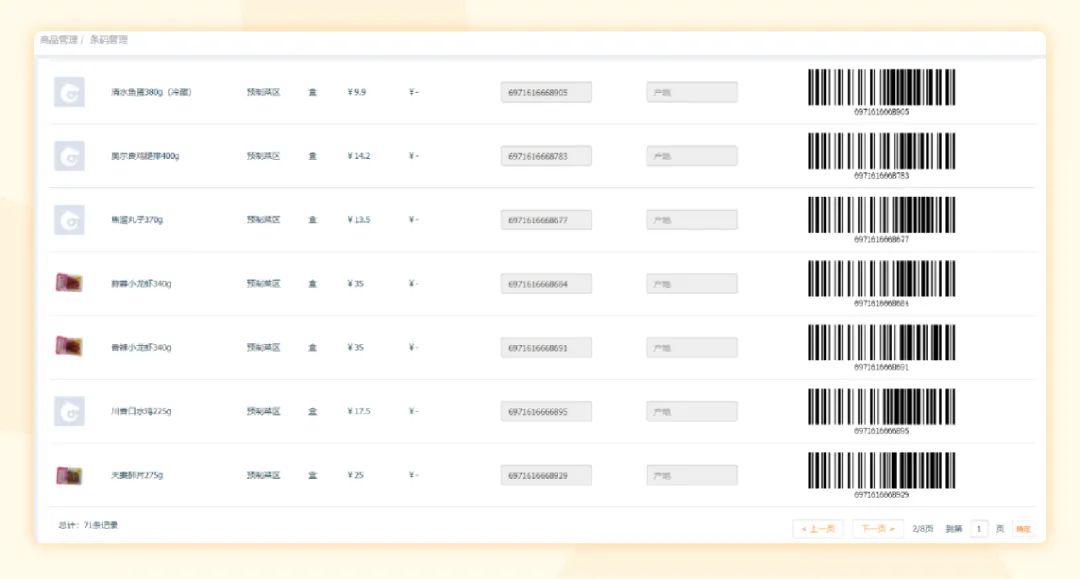Image resolution: width=1080 pixels, height=579 pixels.
Task: Click the 预制菜区 category in the ¥ 9.9 row
Action: click(263, 92)
